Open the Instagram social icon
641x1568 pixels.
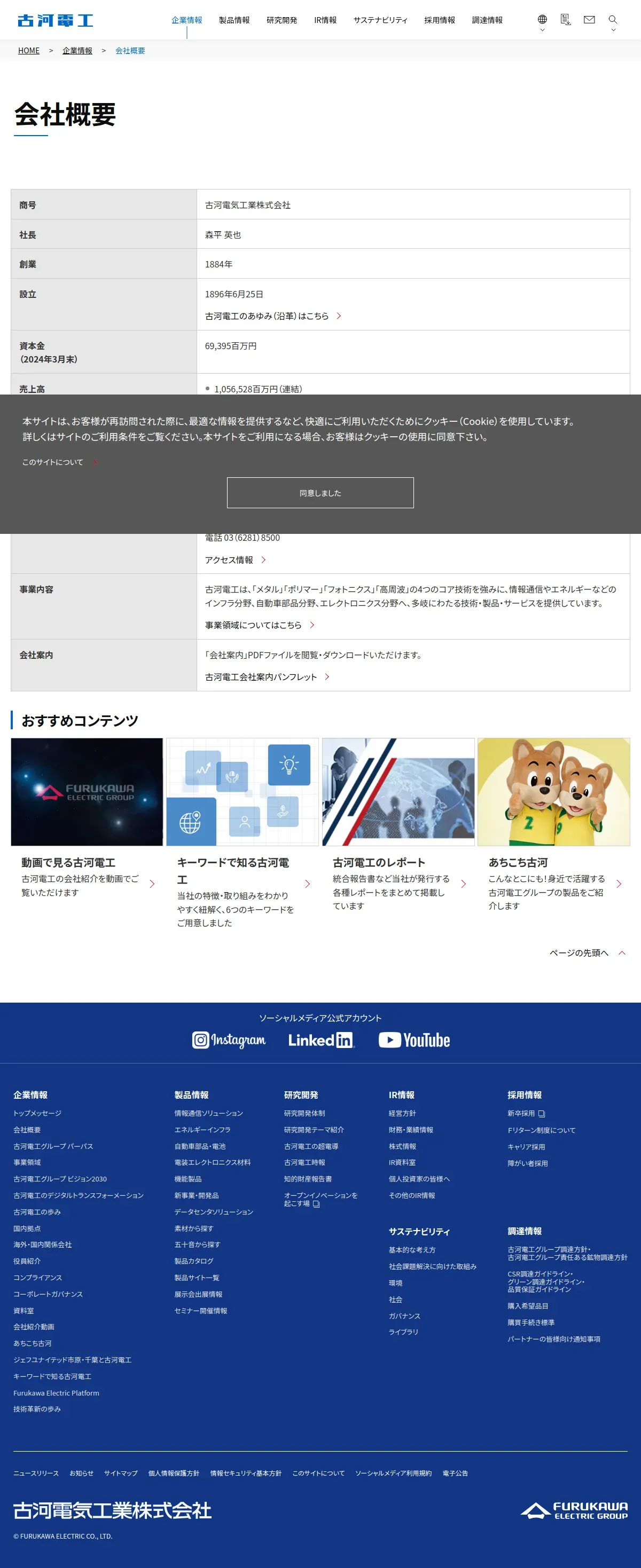coord(229,1039)
